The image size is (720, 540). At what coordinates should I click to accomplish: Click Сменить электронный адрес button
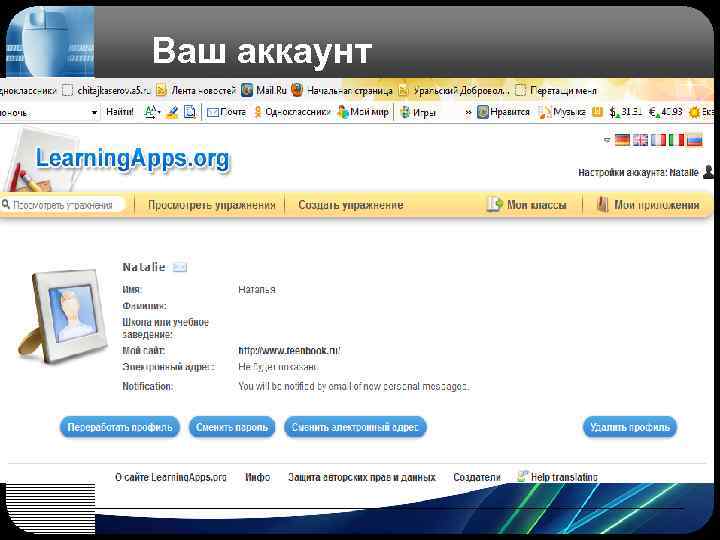(x=355, y=427)
